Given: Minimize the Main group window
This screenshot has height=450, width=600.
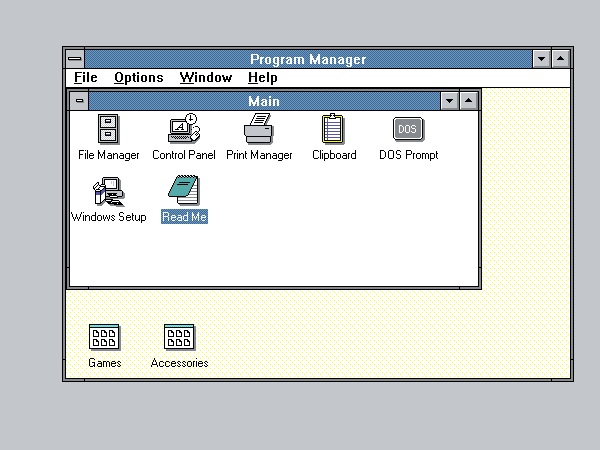Looking at the screenshot, I should (x=450, y=101).
